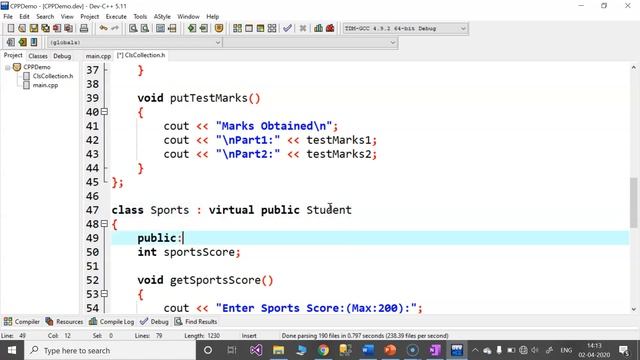The width and height of the screenshot is (640, 360).
Task: Select ClsCollection.h in the project tree
Action: (x=53, y=76)
